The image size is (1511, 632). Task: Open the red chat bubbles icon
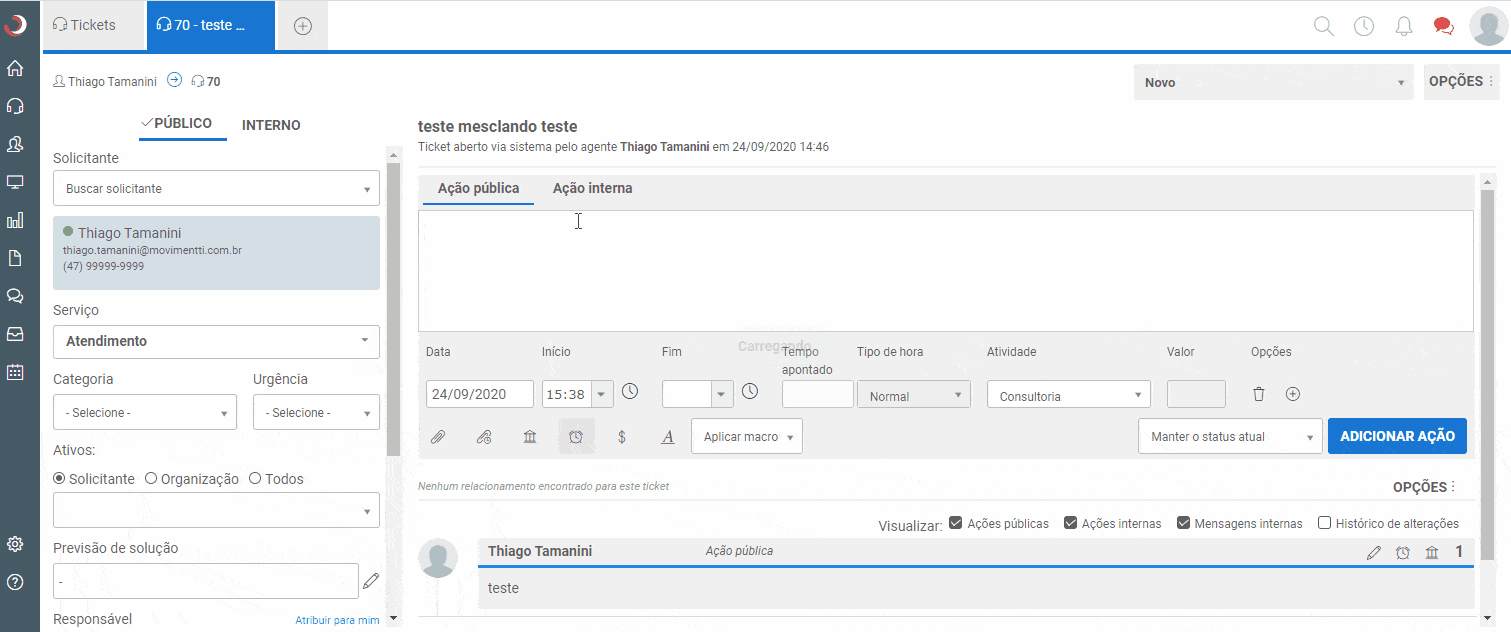coord(1443,26)
